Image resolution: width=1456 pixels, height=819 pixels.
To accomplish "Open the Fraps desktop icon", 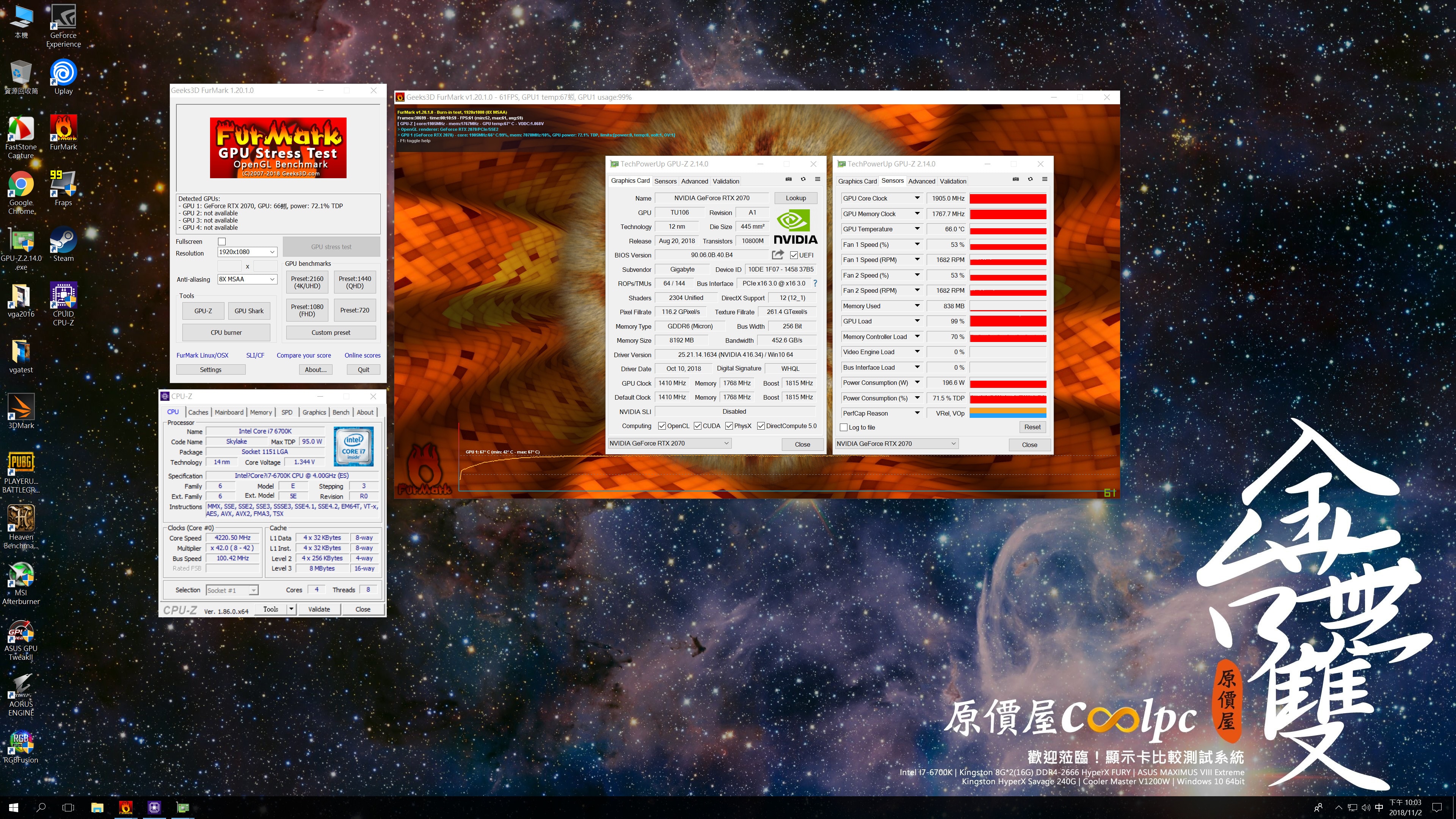I will click(x=63, y=188).
